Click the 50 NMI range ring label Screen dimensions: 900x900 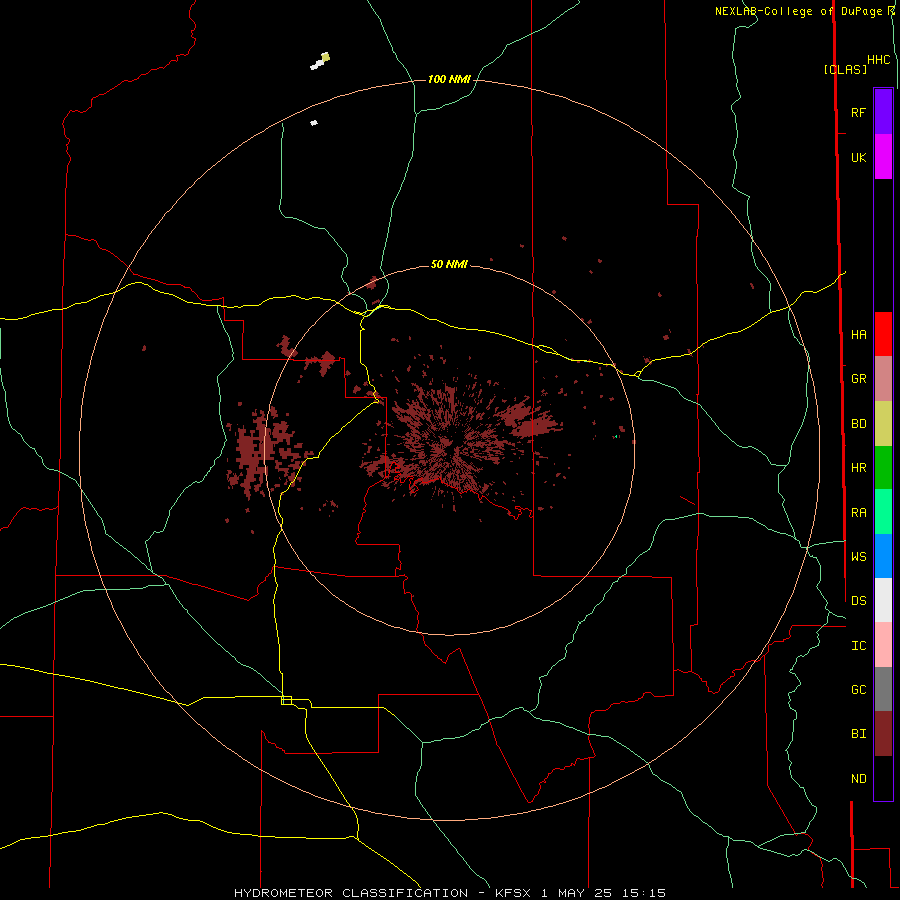coord(449,264)
